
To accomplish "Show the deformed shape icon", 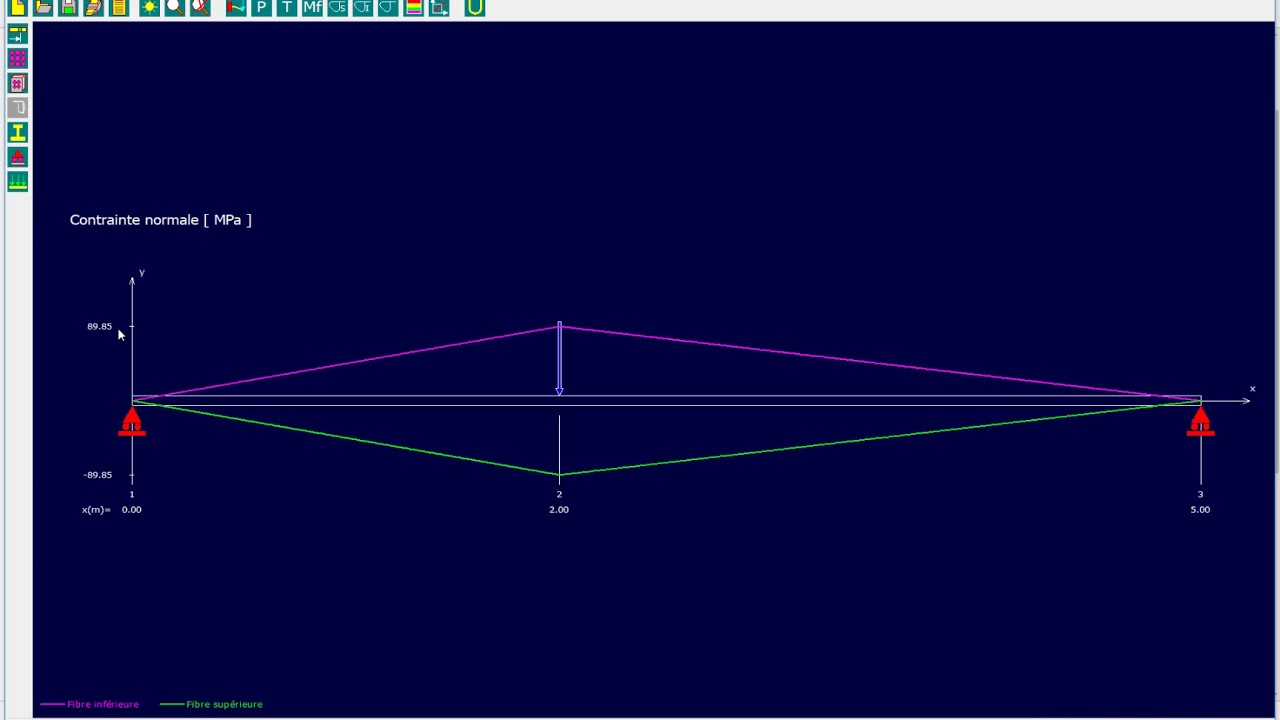I will tap(236, 7).
